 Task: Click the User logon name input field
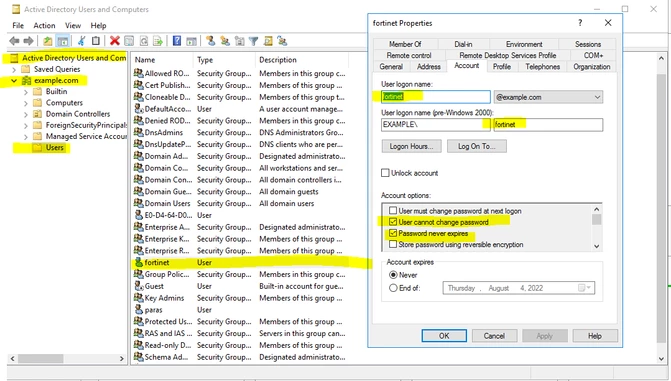pos(436,97)
